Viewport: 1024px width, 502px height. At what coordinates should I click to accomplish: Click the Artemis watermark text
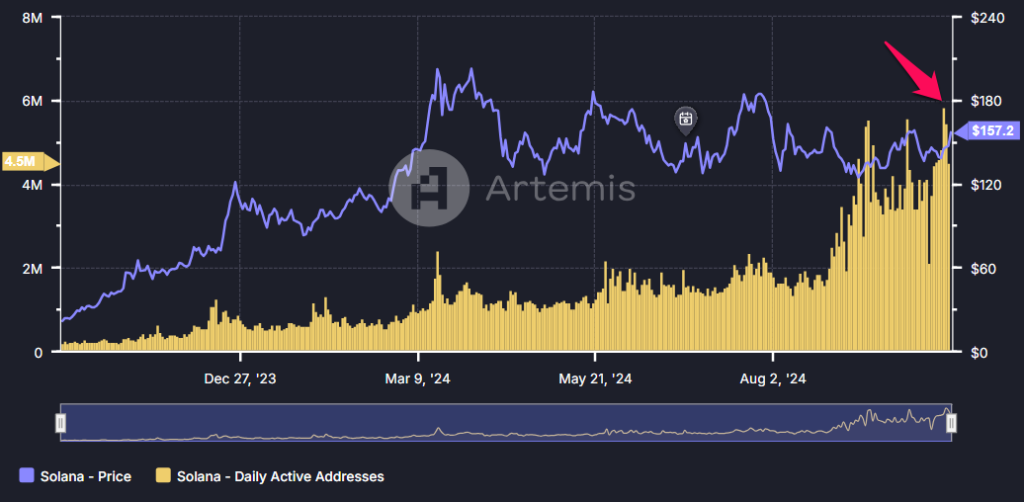click(x=560, y=189)
